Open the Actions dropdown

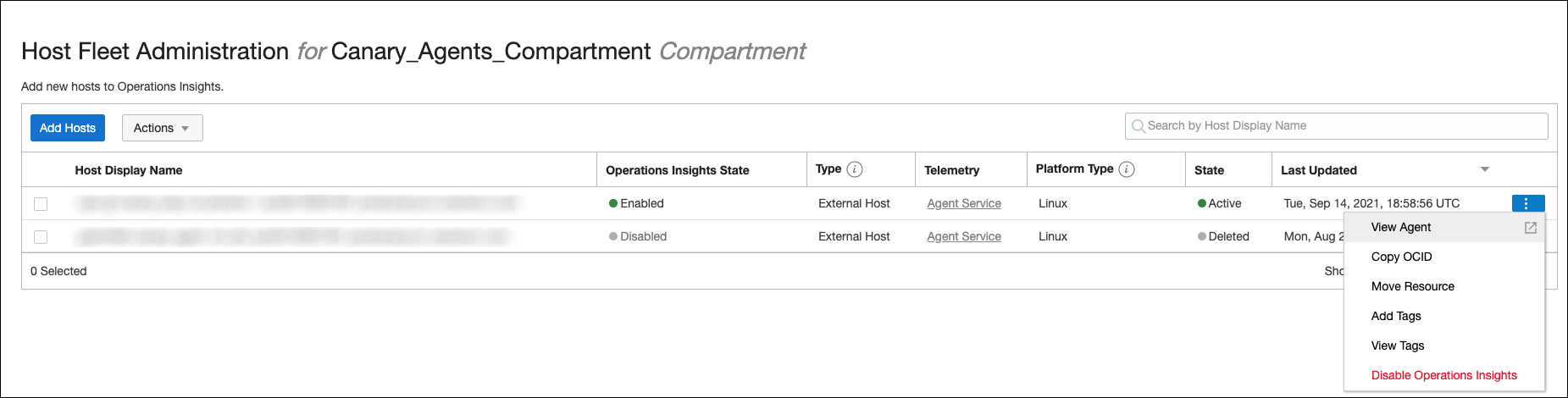162,128
